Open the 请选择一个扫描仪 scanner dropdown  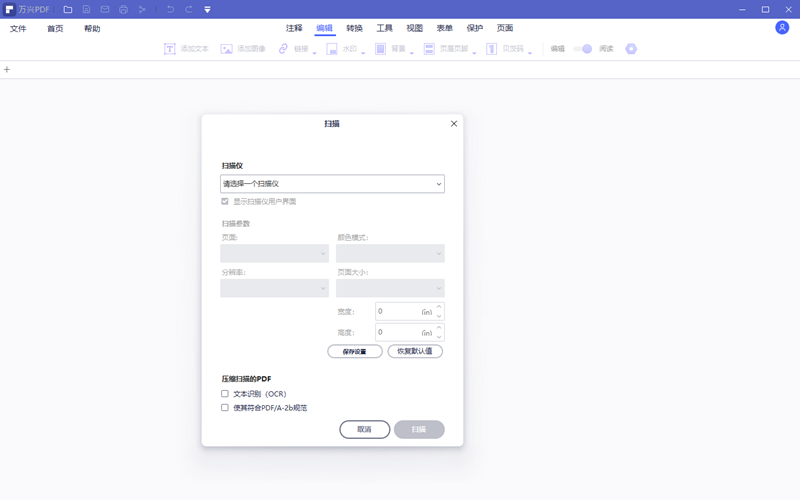(x=332, y=184)
